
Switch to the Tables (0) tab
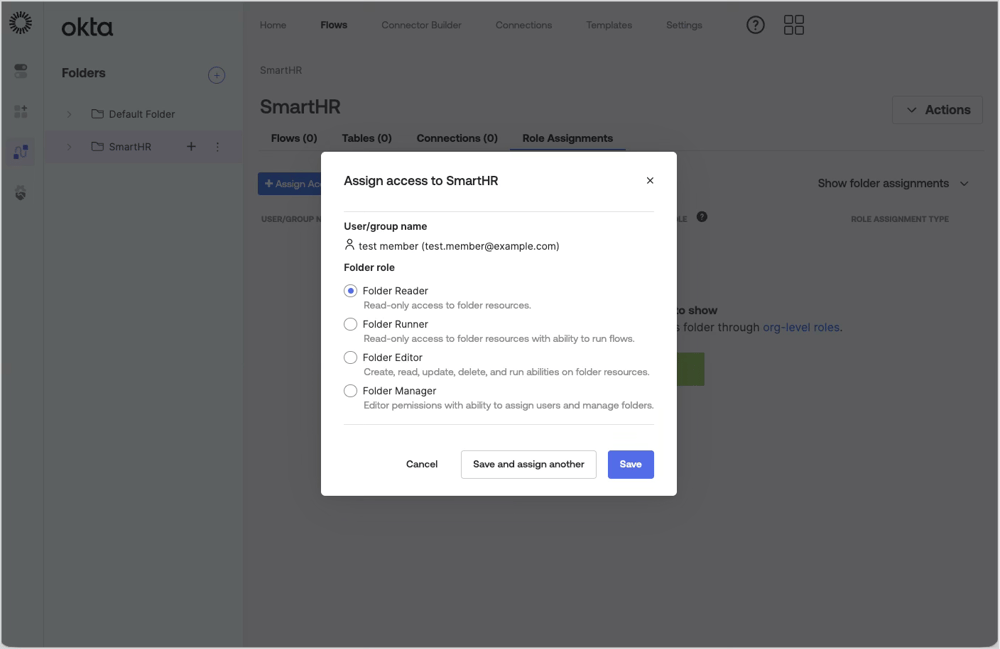pos(367,138)
